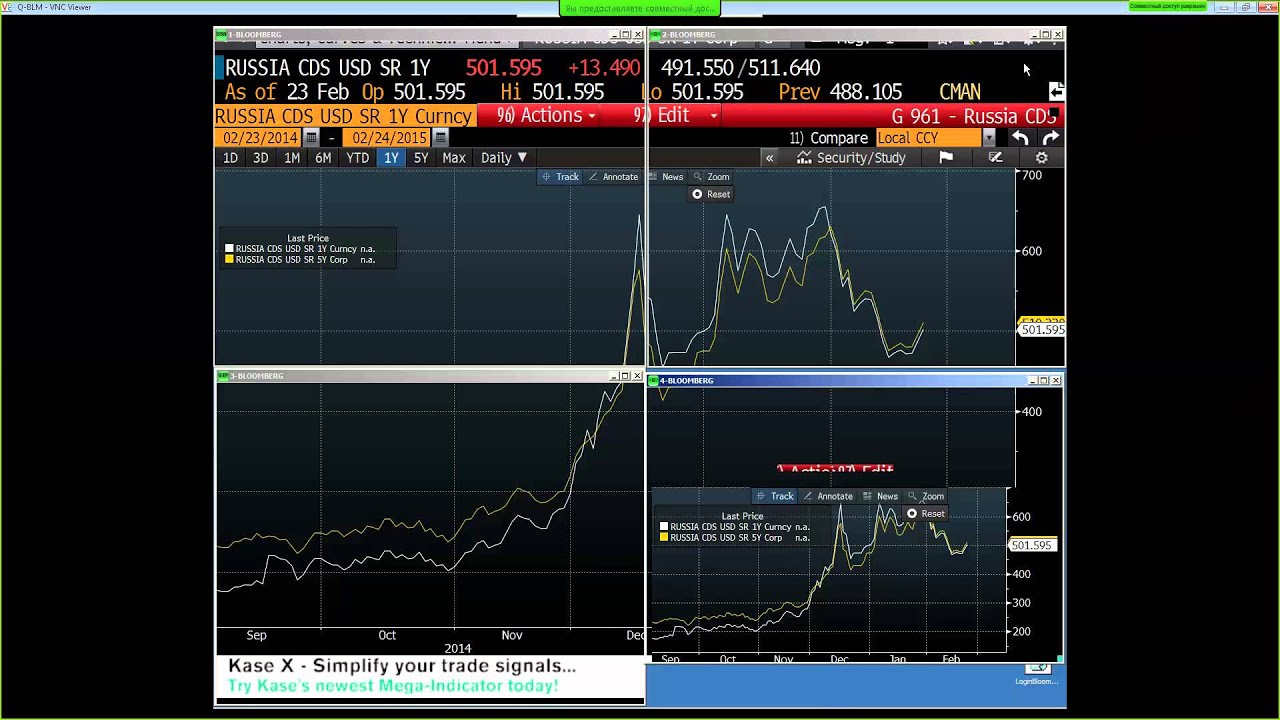The height and width of the screenshot is (720, 1280).
Task: Select the 1Y time range tab
Action: 391,158
